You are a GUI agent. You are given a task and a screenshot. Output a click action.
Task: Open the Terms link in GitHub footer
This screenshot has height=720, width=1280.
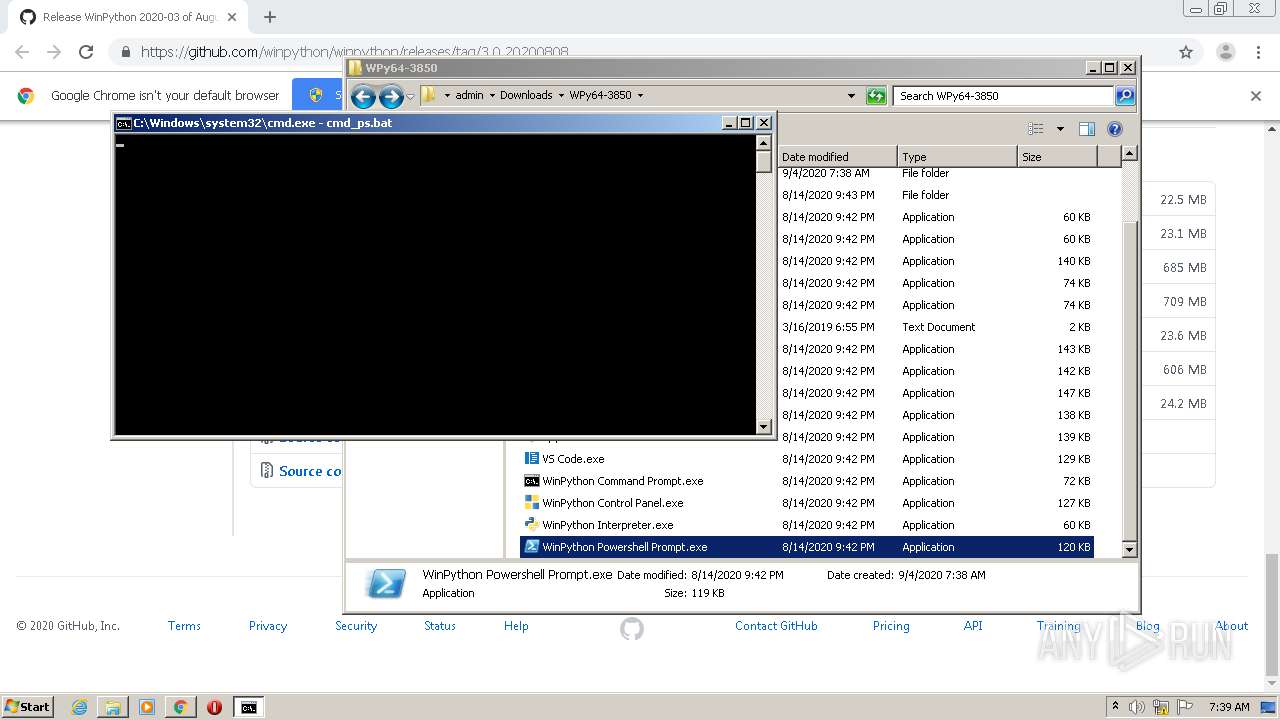click(184, 626)
